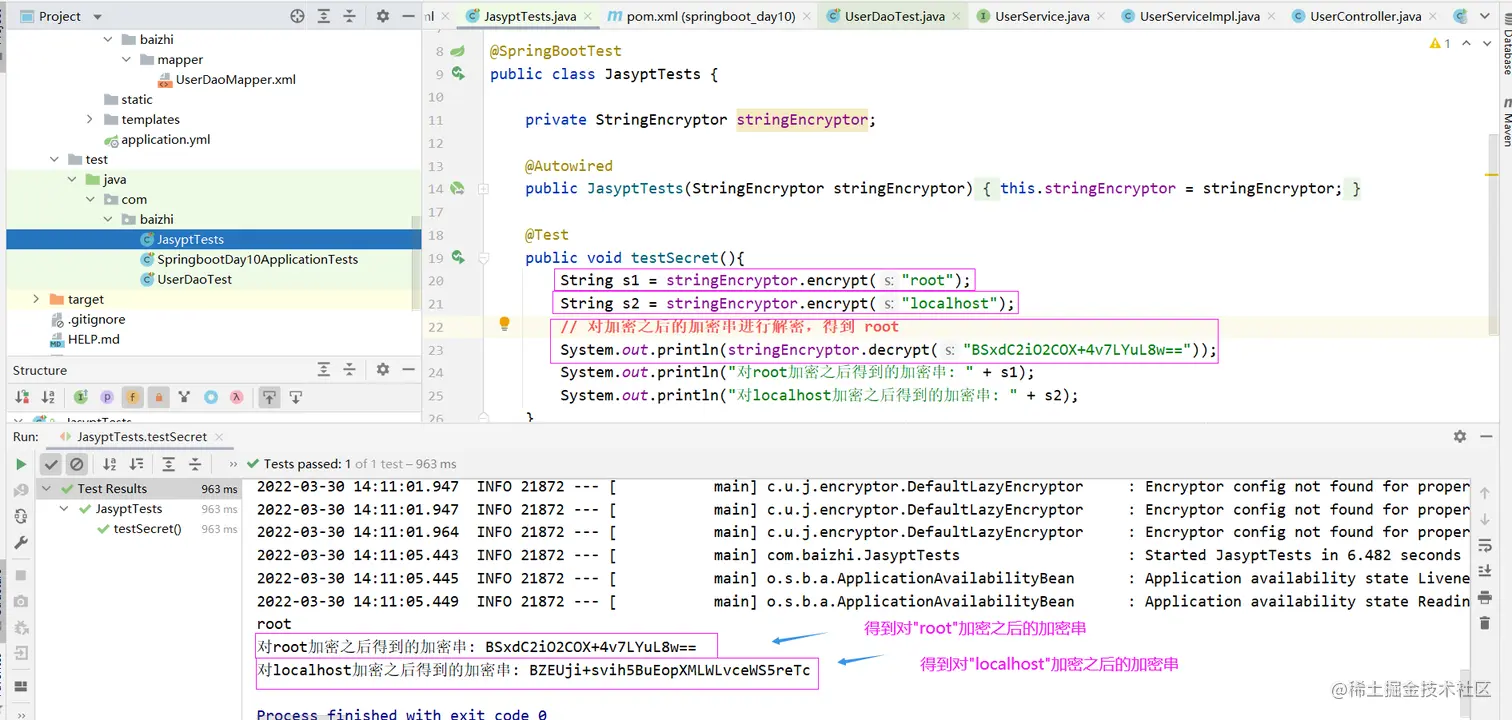1512x720 pixels.
Task: Click the expand all icon in the Structure header
Action: [x=324, y=370]
